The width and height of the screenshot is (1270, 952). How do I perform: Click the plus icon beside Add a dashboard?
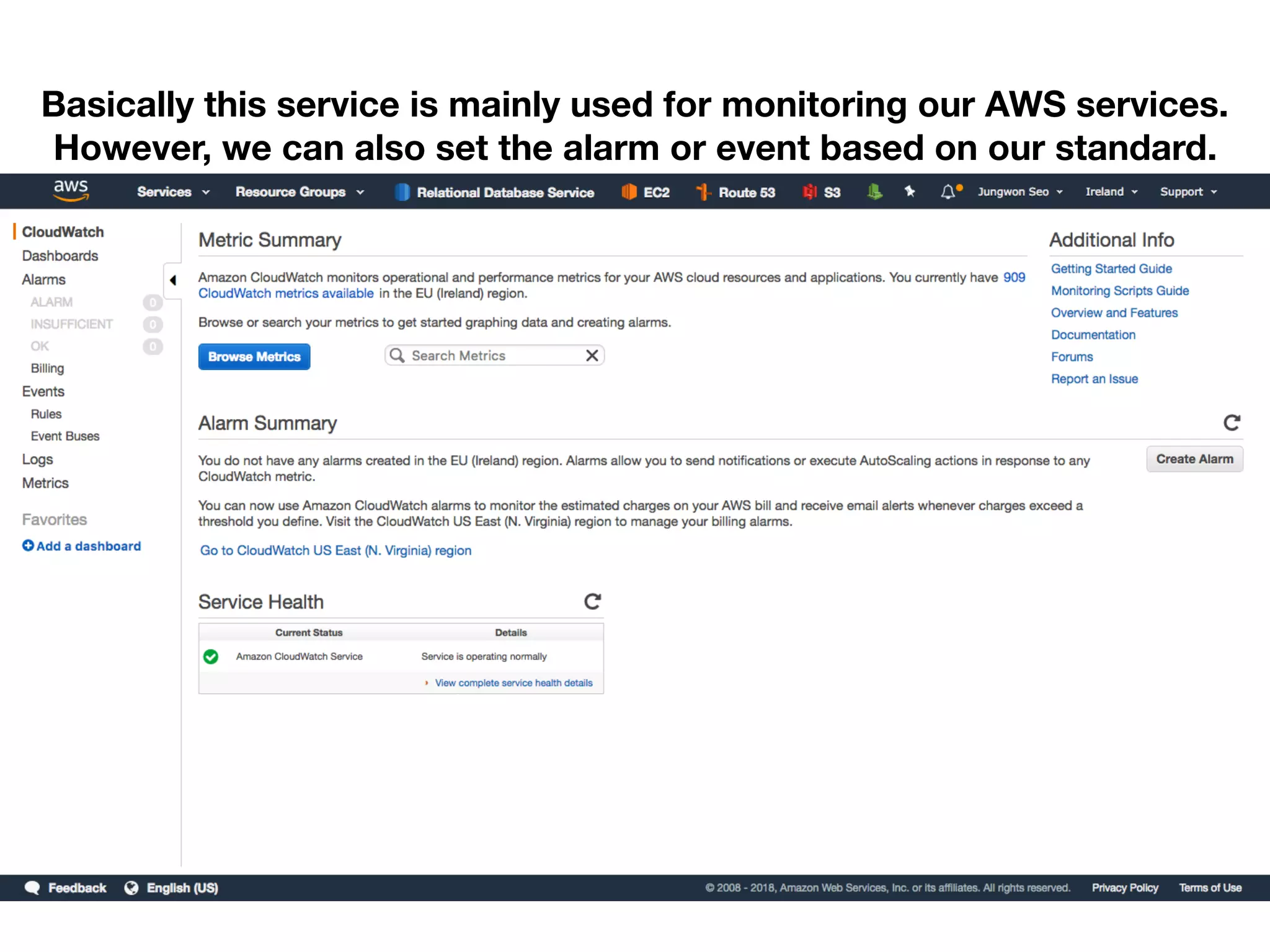tap(28, 545)
